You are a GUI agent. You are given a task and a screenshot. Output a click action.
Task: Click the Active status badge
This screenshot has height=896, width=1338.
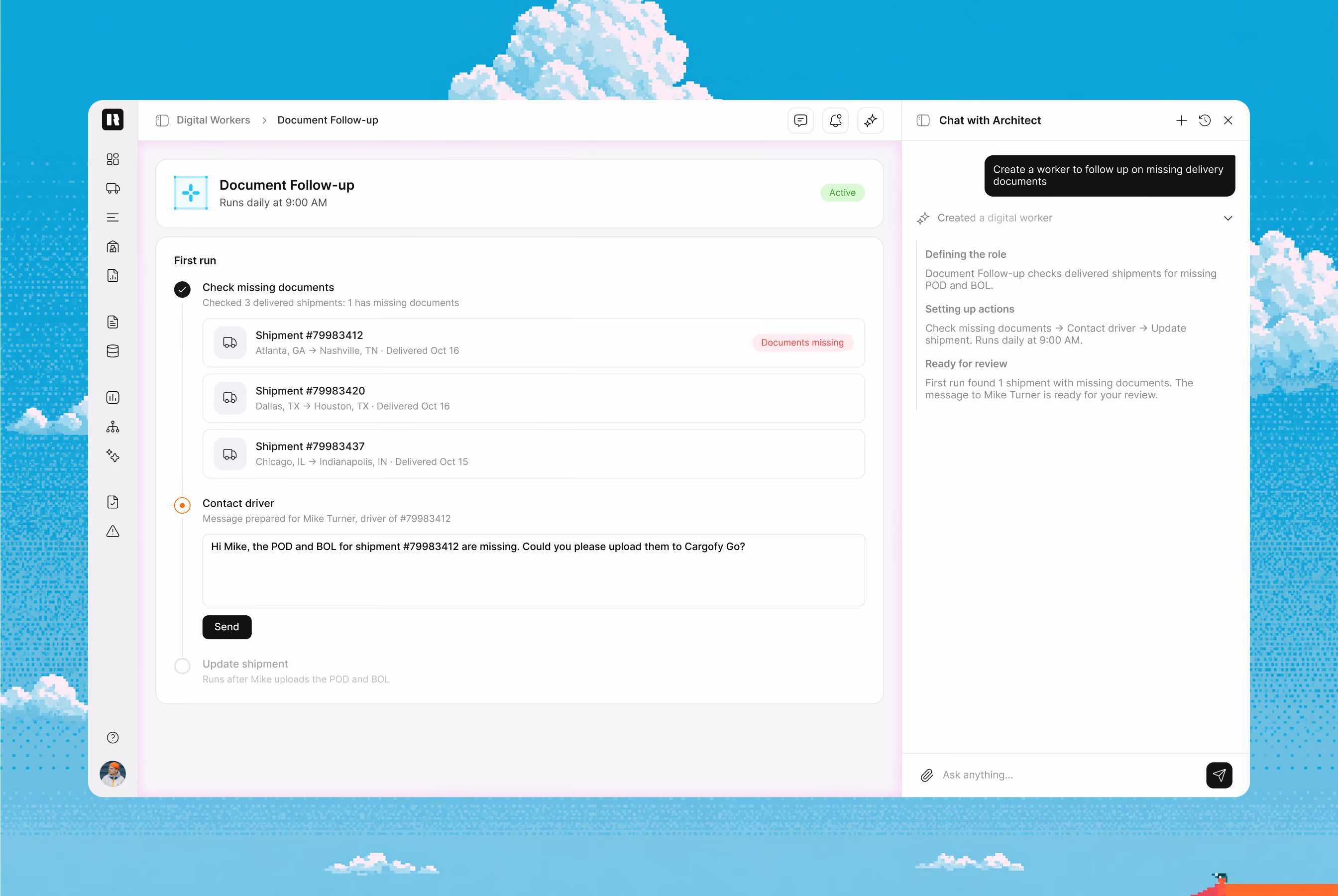842,193
